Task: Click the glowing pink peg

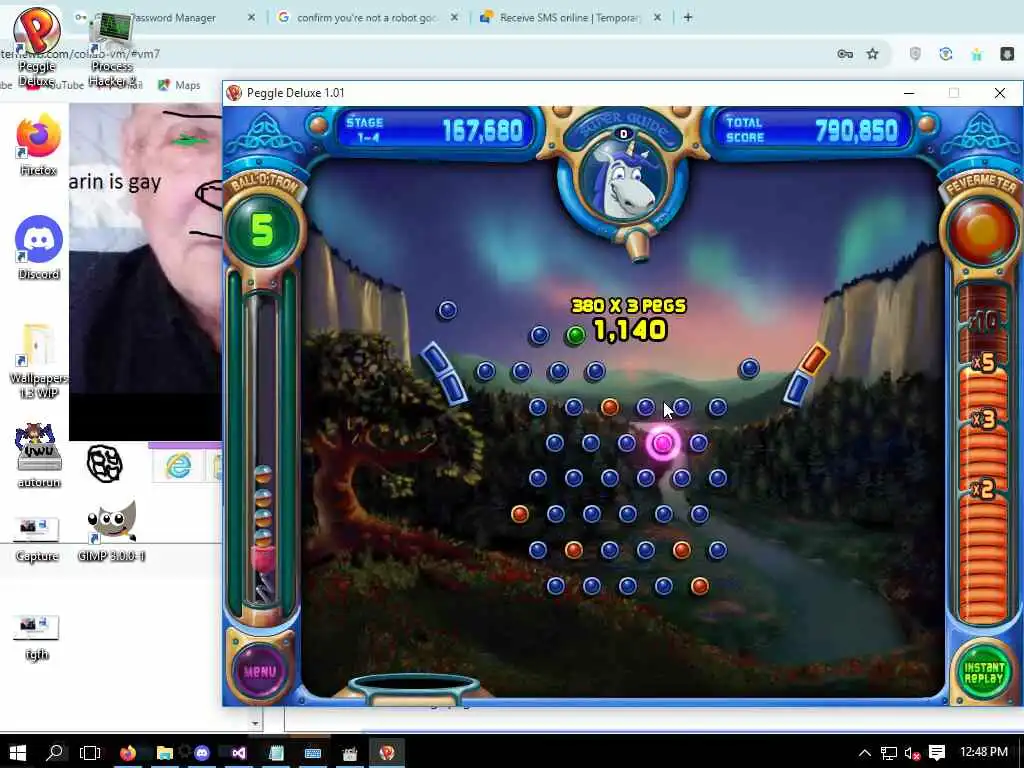Action: point(662,443)
